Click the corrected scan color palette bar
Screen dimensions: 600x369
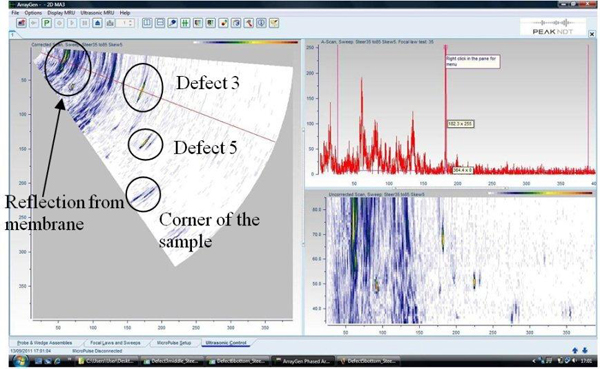(246, 42)
